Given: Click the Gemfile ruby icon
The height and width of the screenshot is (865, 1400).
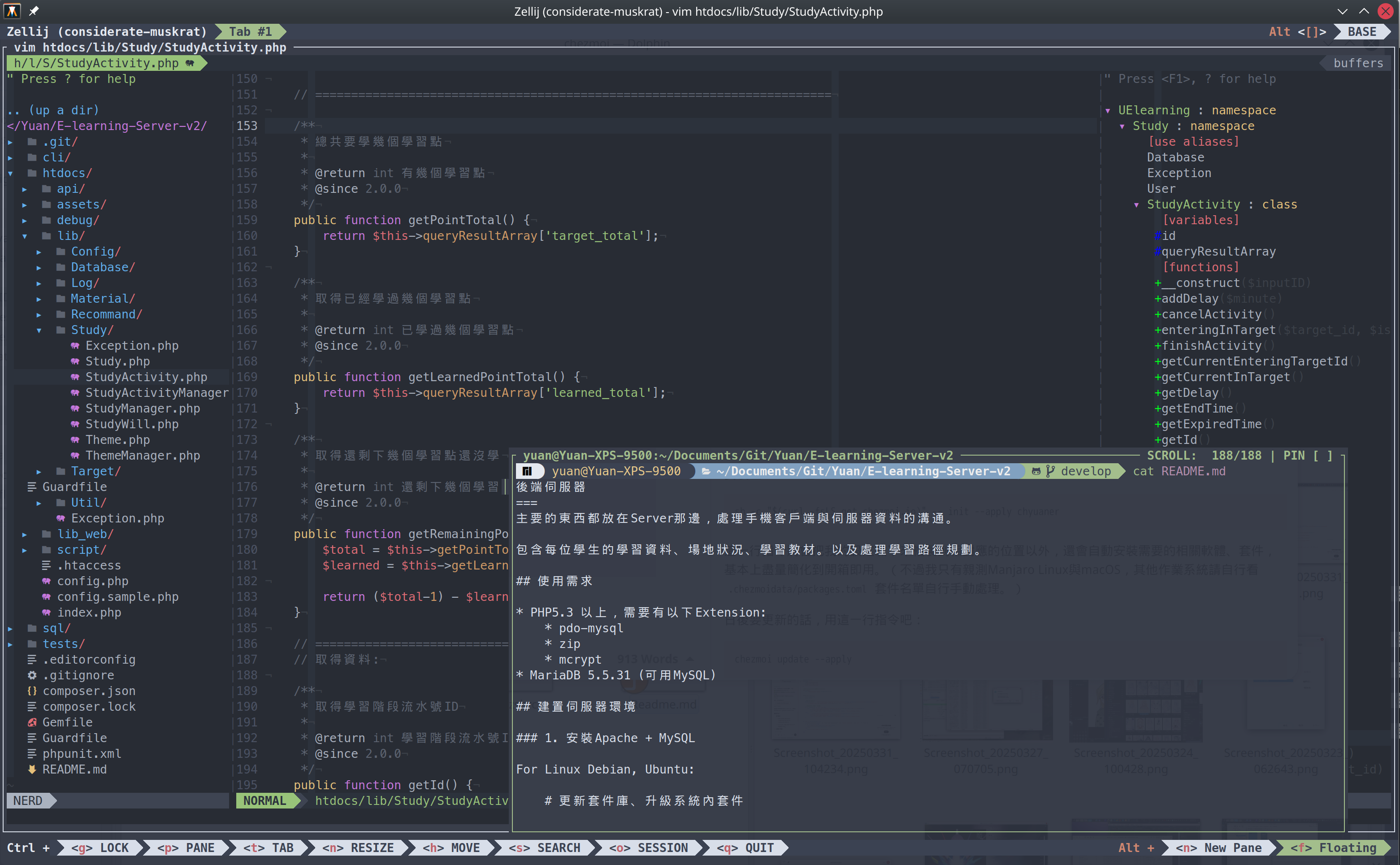Looking at the screenshot, I should point(32,722).
